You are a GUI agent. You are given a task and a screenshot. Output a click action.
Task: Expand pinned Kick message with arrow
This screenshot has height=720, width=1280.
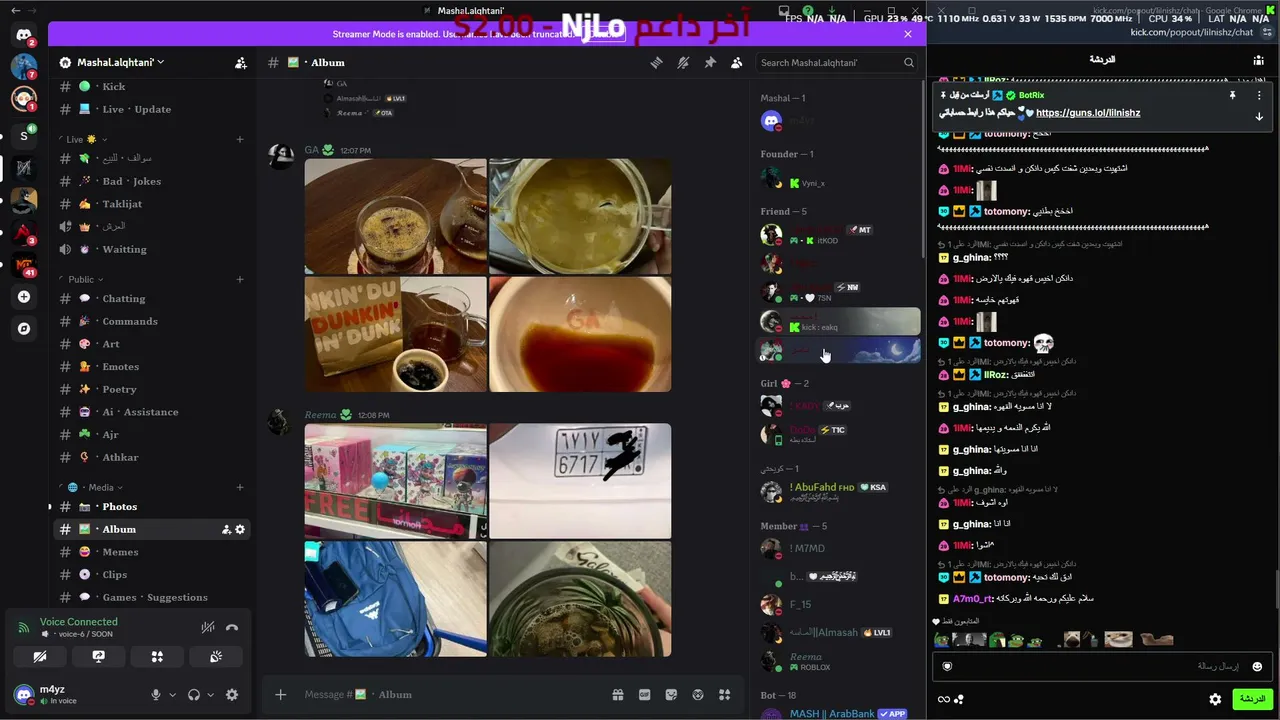click(1259, 117)
